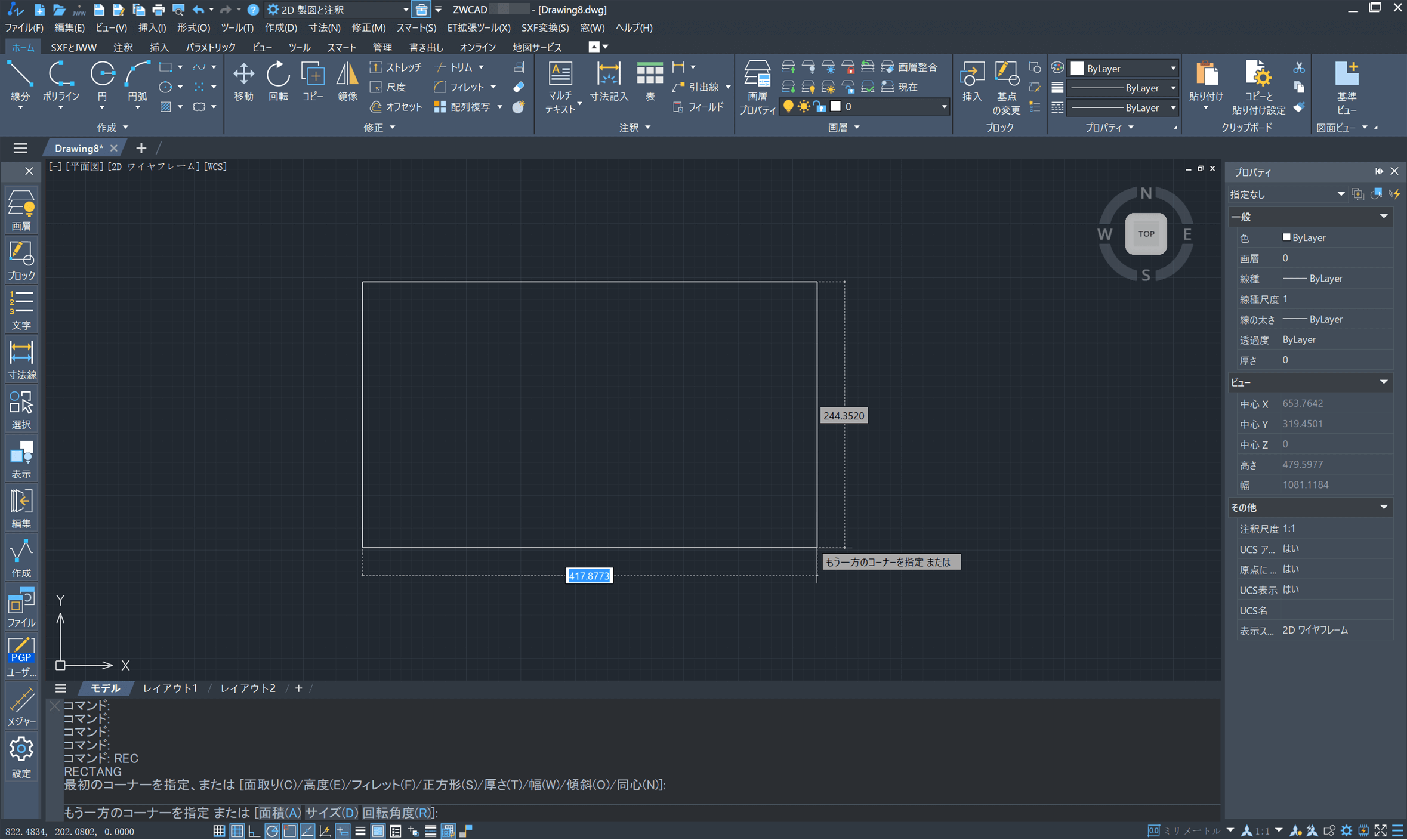This screenshot has width=1407, height=840.
Task: Toggle object snap in status bar
Action: click(289, 831)
